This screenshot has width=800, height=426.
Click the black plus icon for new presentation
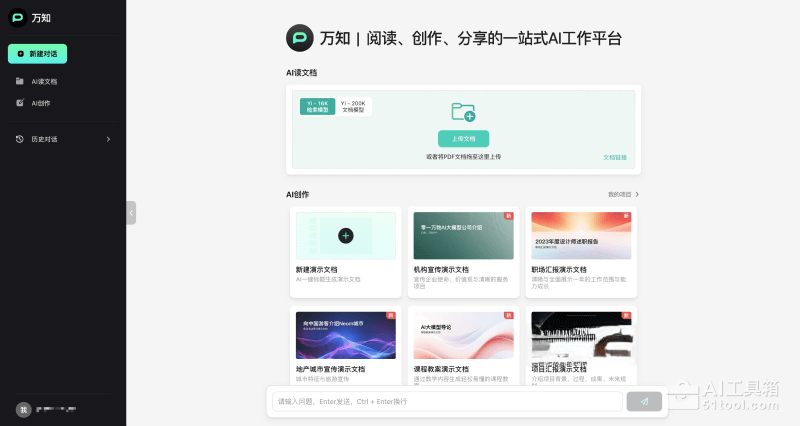345,236
